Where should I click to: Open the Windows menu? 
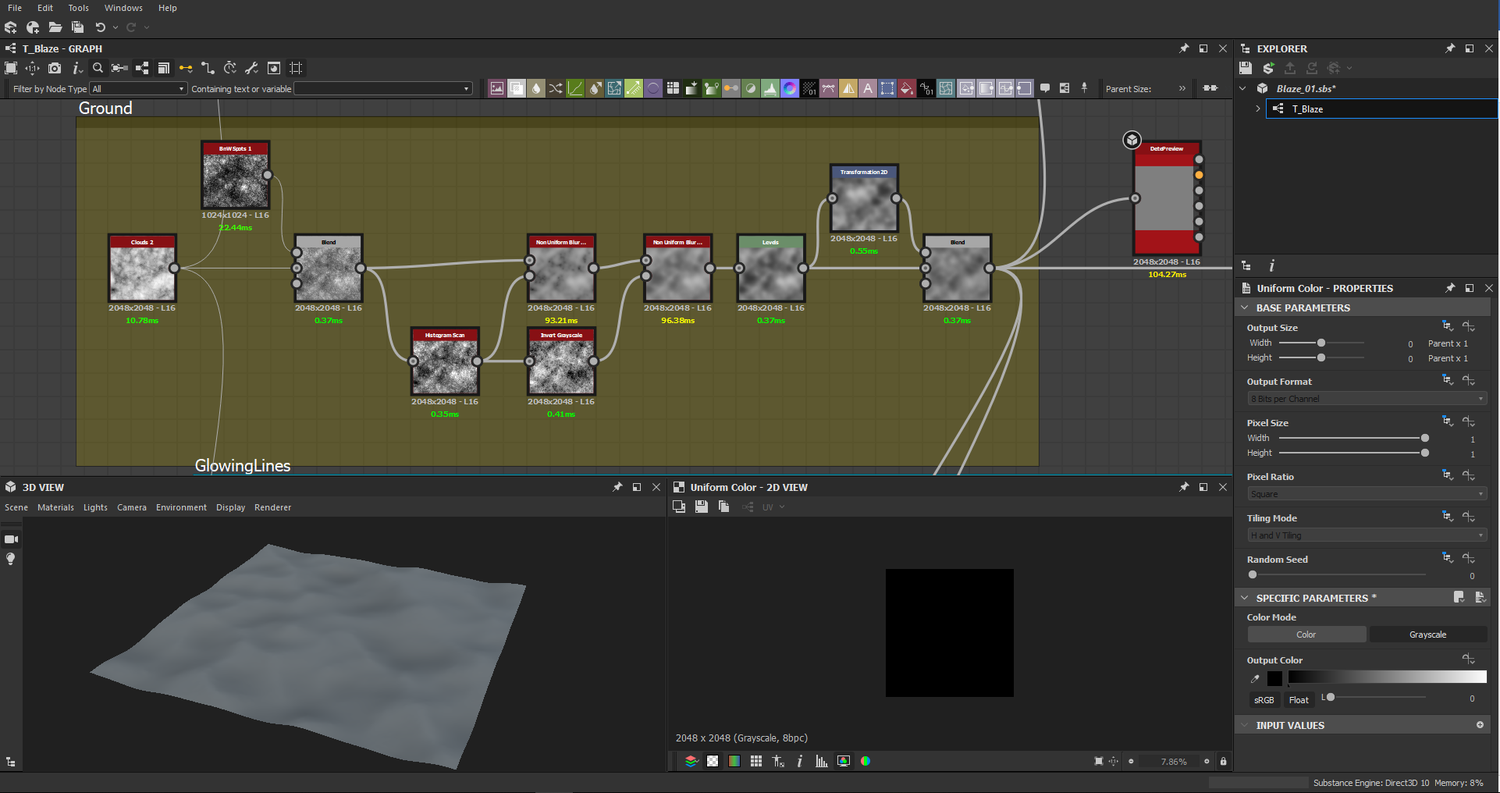tap(123, 8)
